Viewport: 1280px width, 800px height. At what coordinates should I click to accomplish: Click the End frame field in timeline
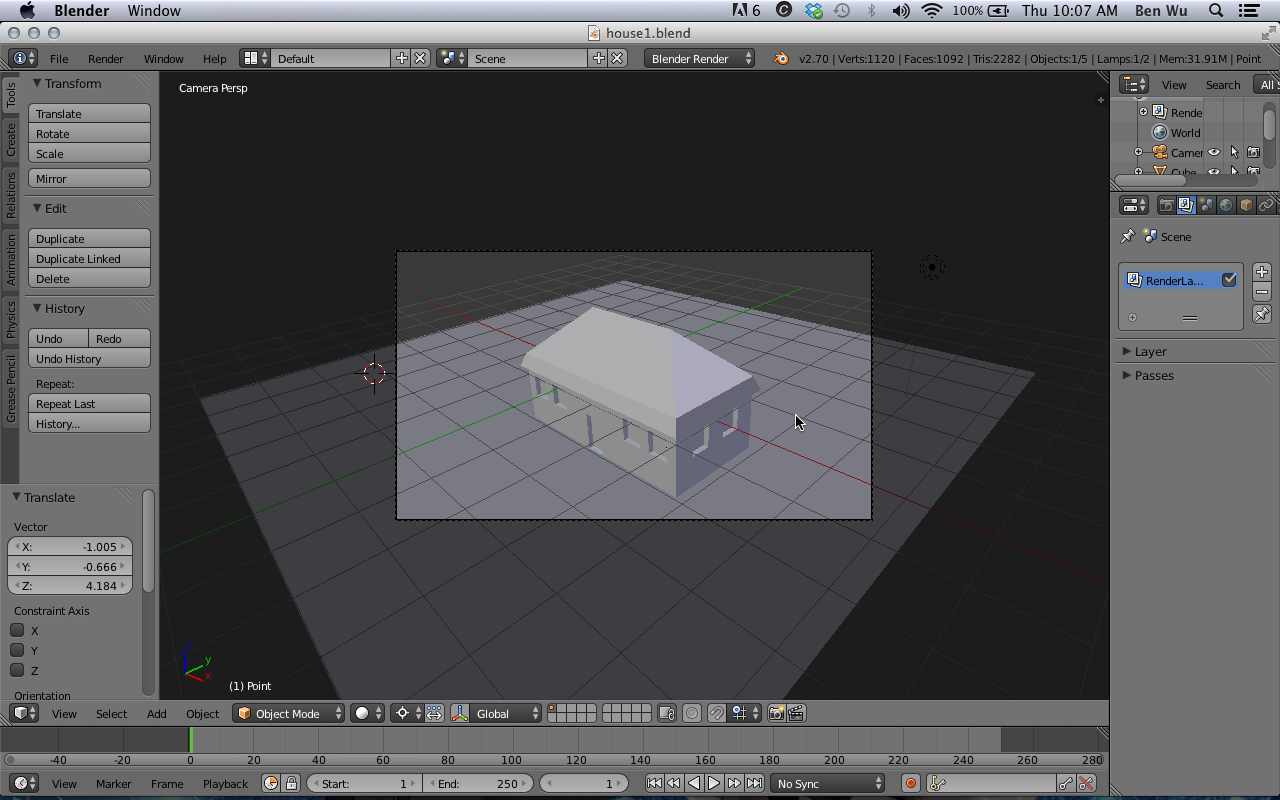point(477,783)
